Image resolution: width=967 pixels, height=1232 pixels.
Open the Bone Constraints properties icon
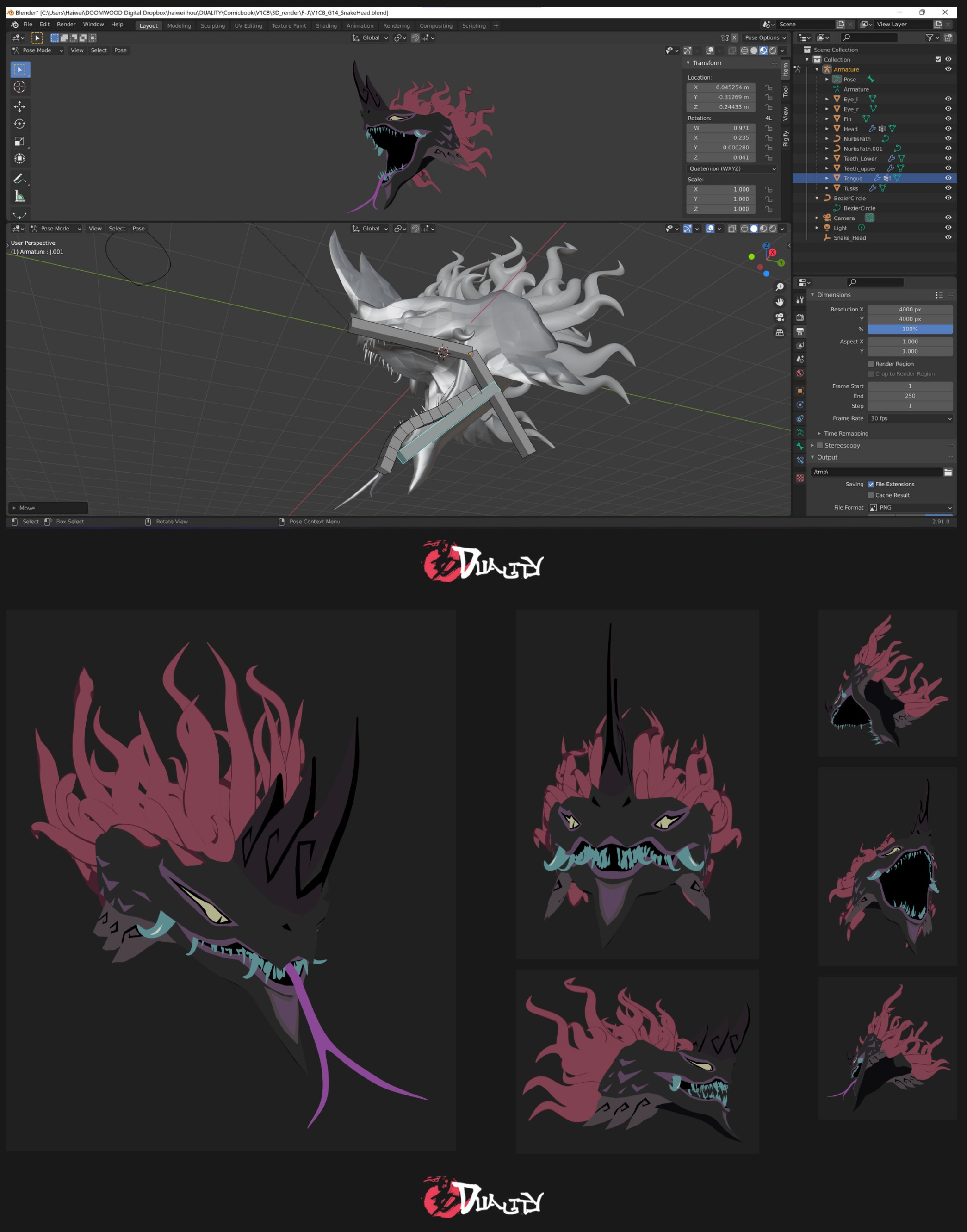800,460
